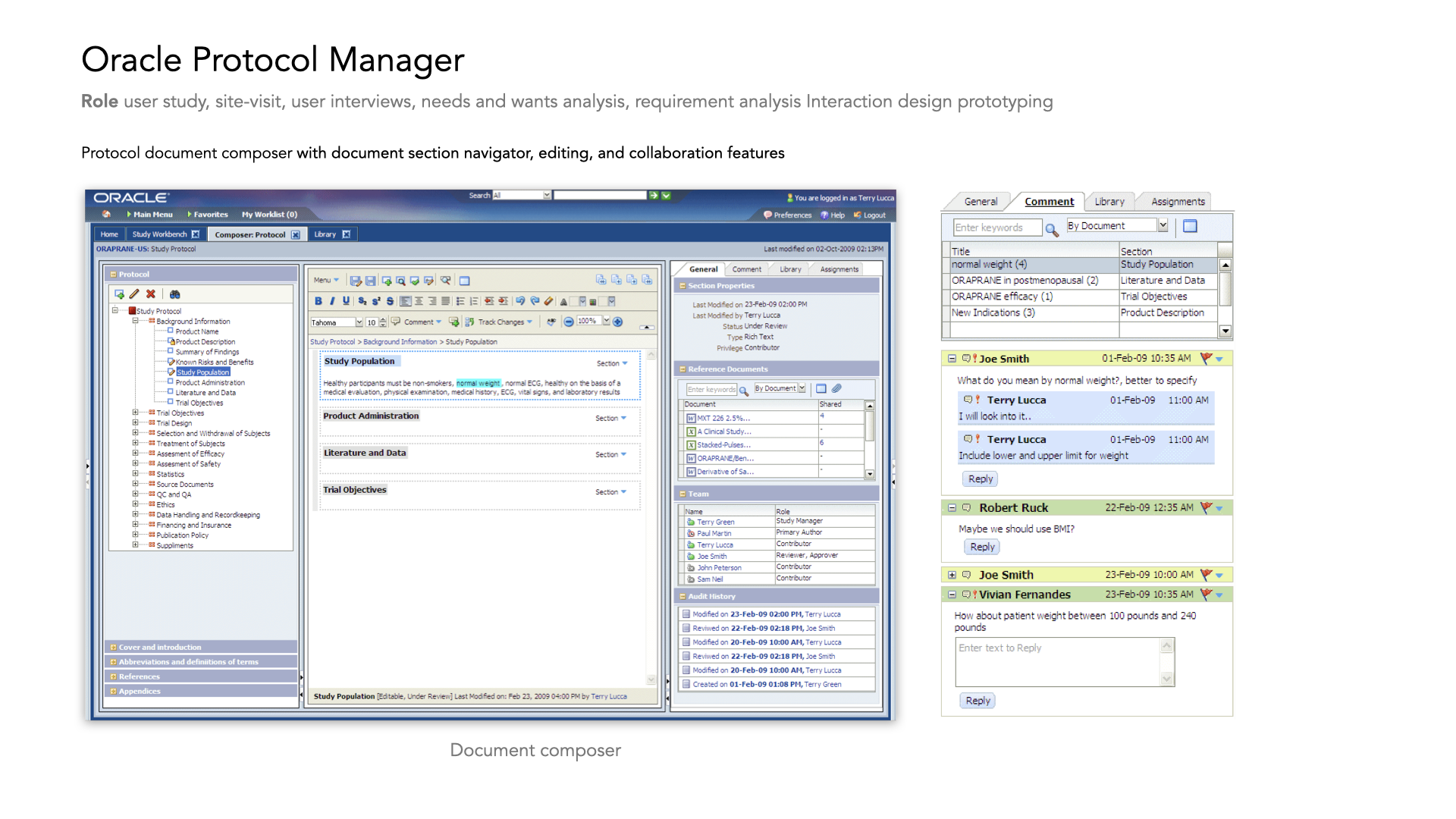The image size is (1456, 819).
Task: Click the red X delete icon in Protocol panel
Action: click(151, 294)
